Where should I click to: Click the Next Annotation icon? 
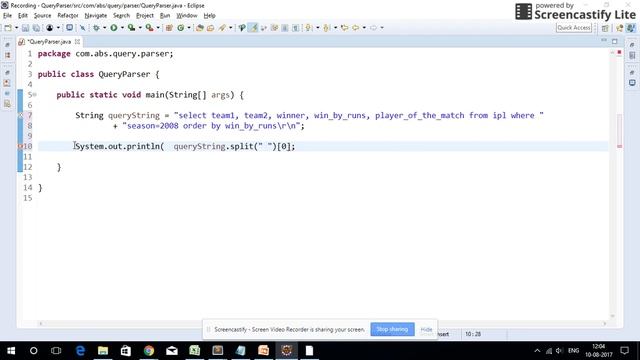(309, 28)
